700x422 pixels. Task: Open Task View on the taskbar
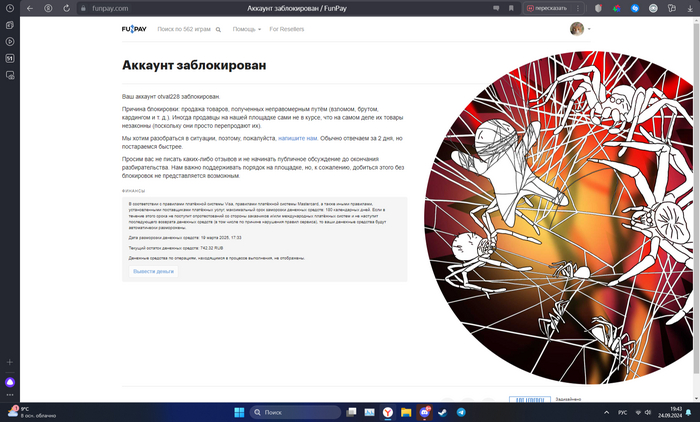point(351,412)
